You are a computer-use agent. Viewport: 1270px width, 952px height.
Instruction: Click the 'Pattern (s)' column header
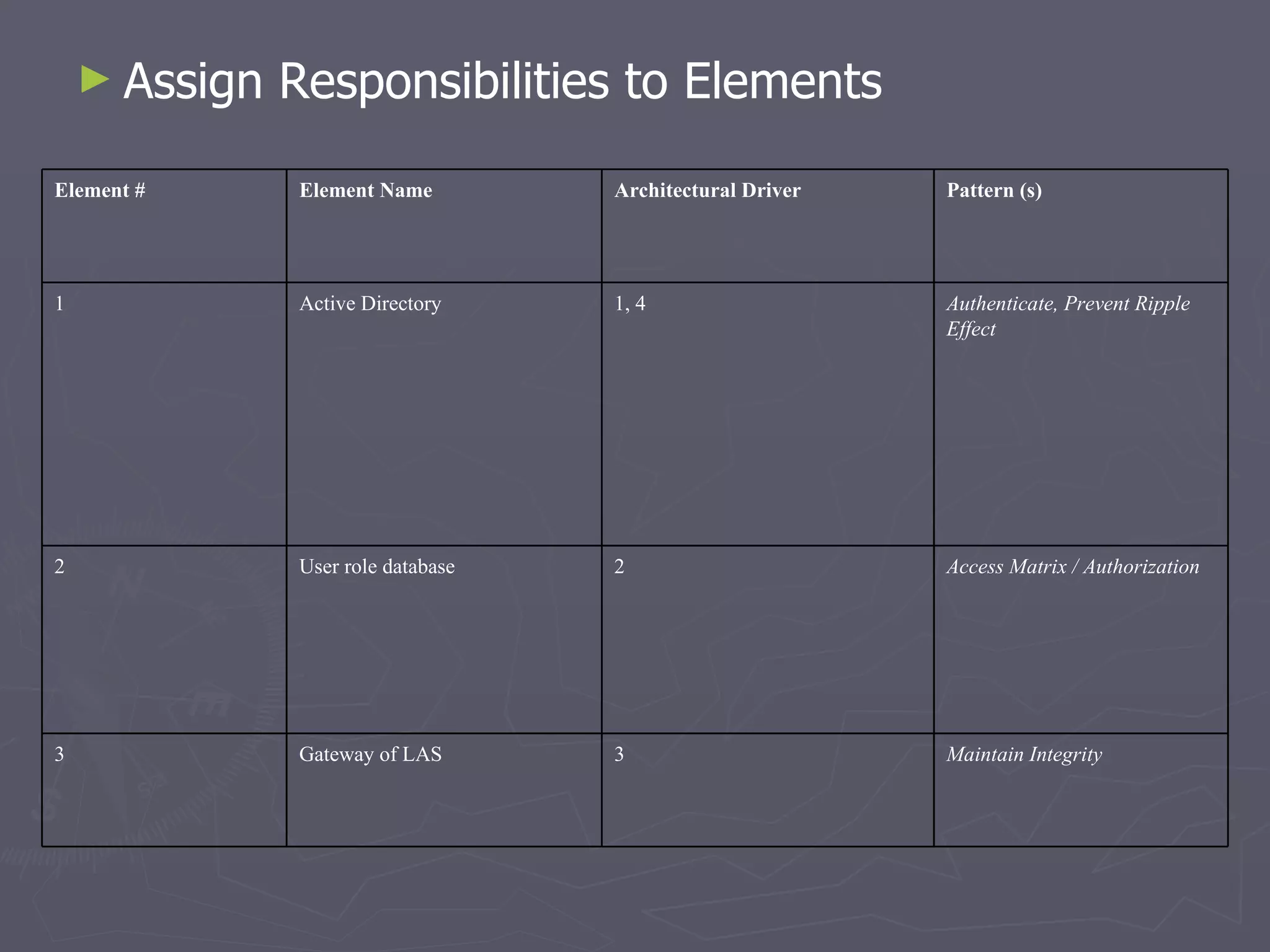1081,226
